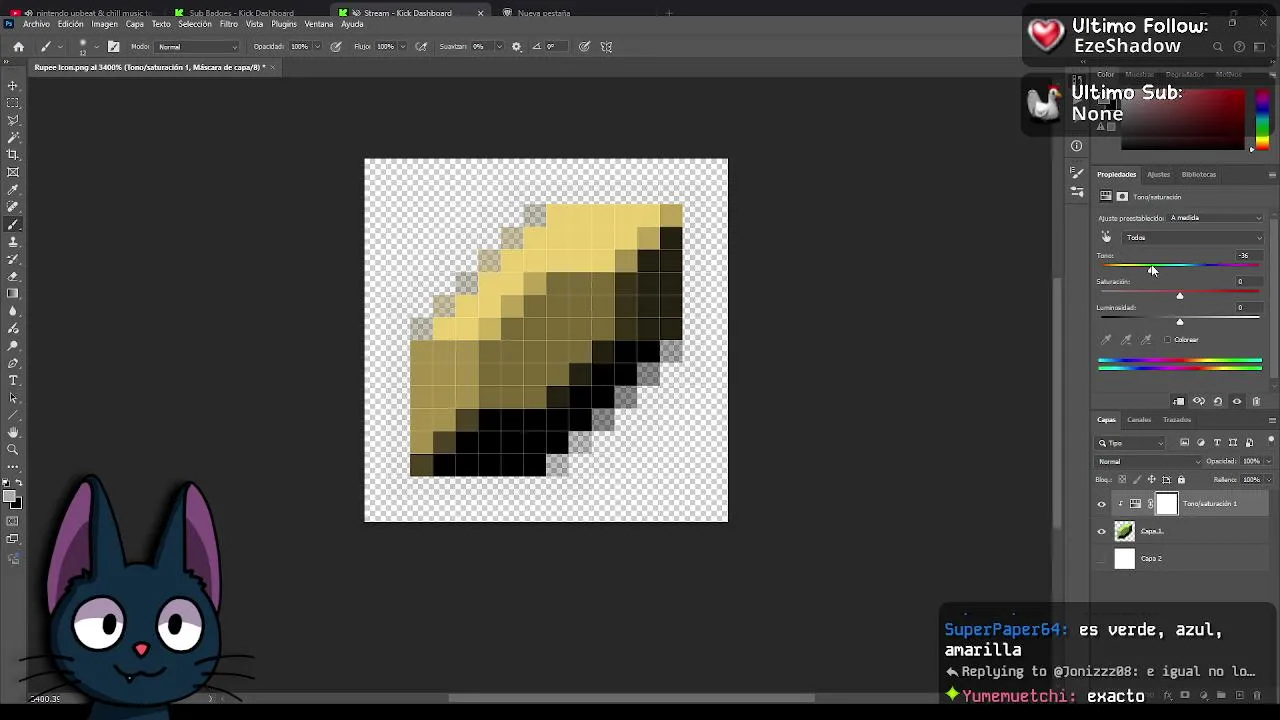Switch to the Bibliotecas tab
1280x720 pixels.
click(x=1198, y=175)
